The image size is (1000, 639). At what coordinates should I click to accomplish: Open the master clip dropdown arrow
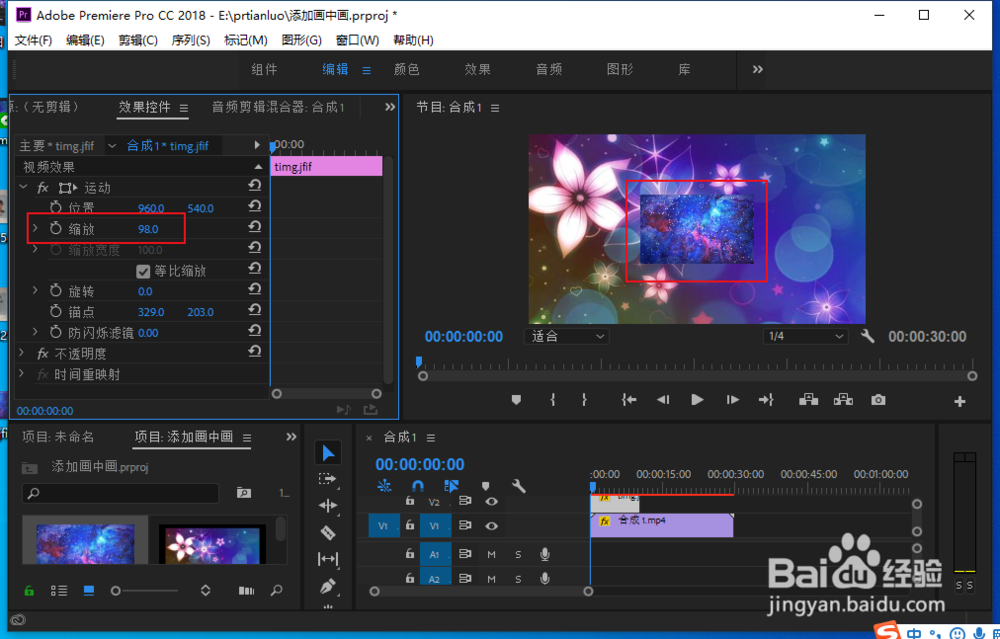tap(112, 145)
